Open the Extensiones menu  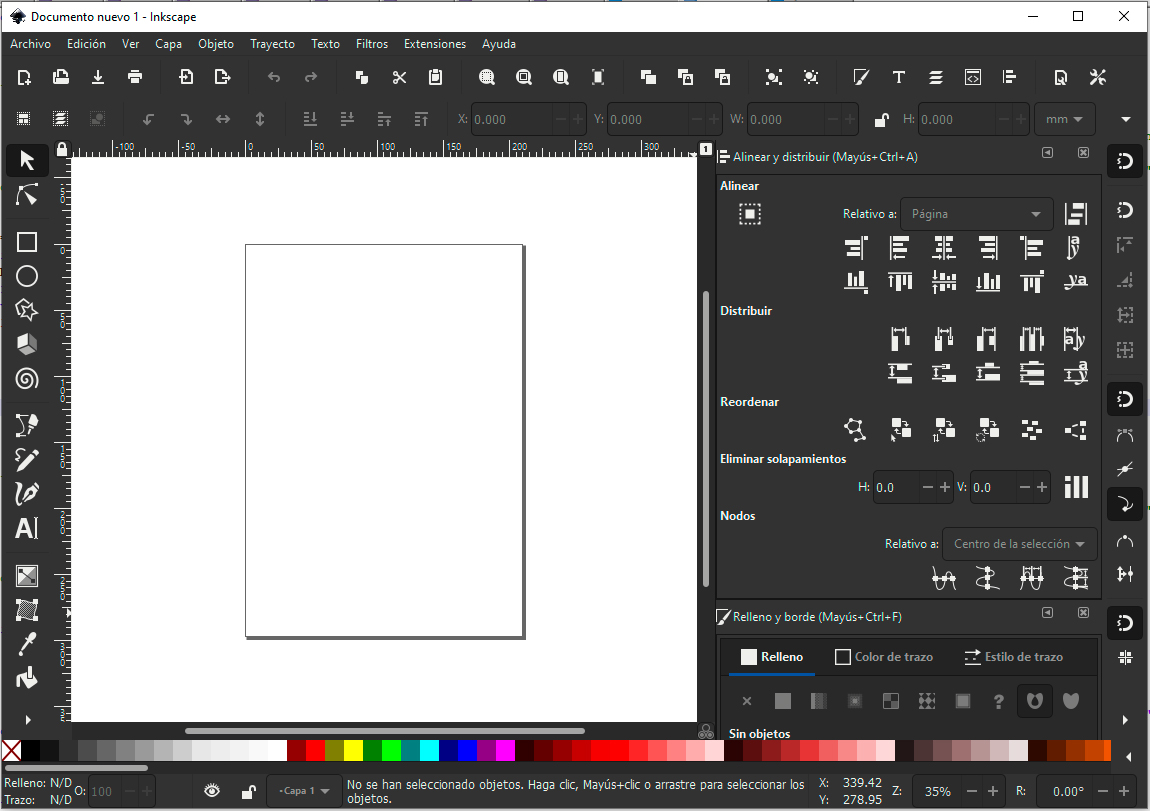pyautogui.click(x=434, y=44)
